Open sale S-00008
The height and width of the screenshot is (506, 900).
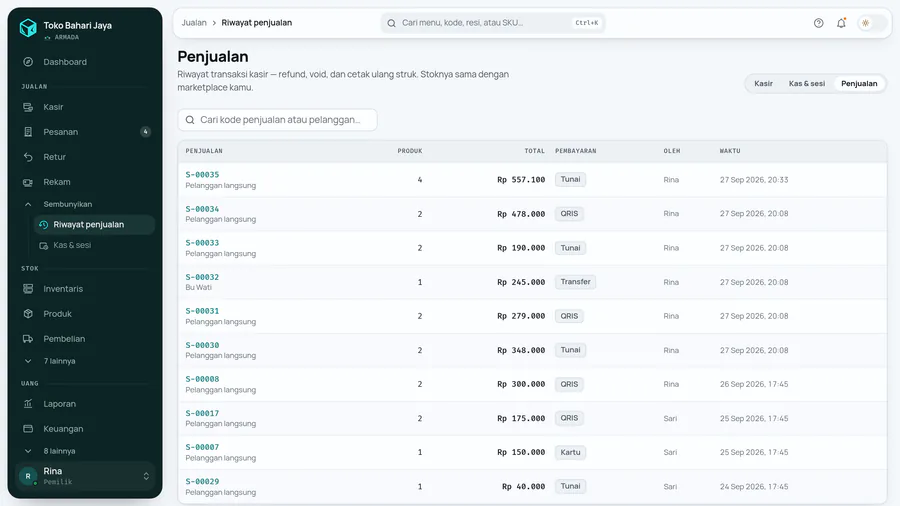202,379
